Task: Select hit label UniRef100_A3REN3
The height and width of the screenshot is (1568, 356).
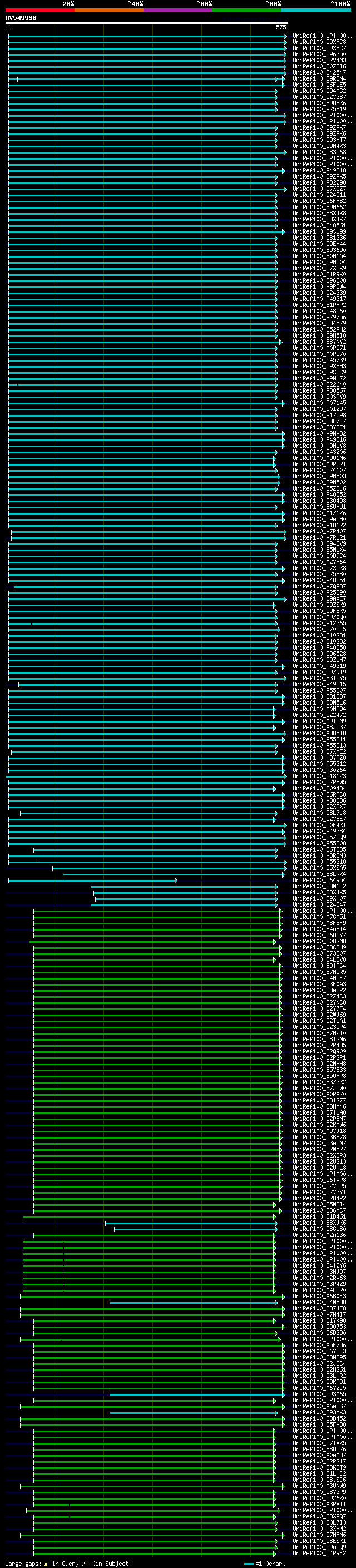Action: (319, 856)
